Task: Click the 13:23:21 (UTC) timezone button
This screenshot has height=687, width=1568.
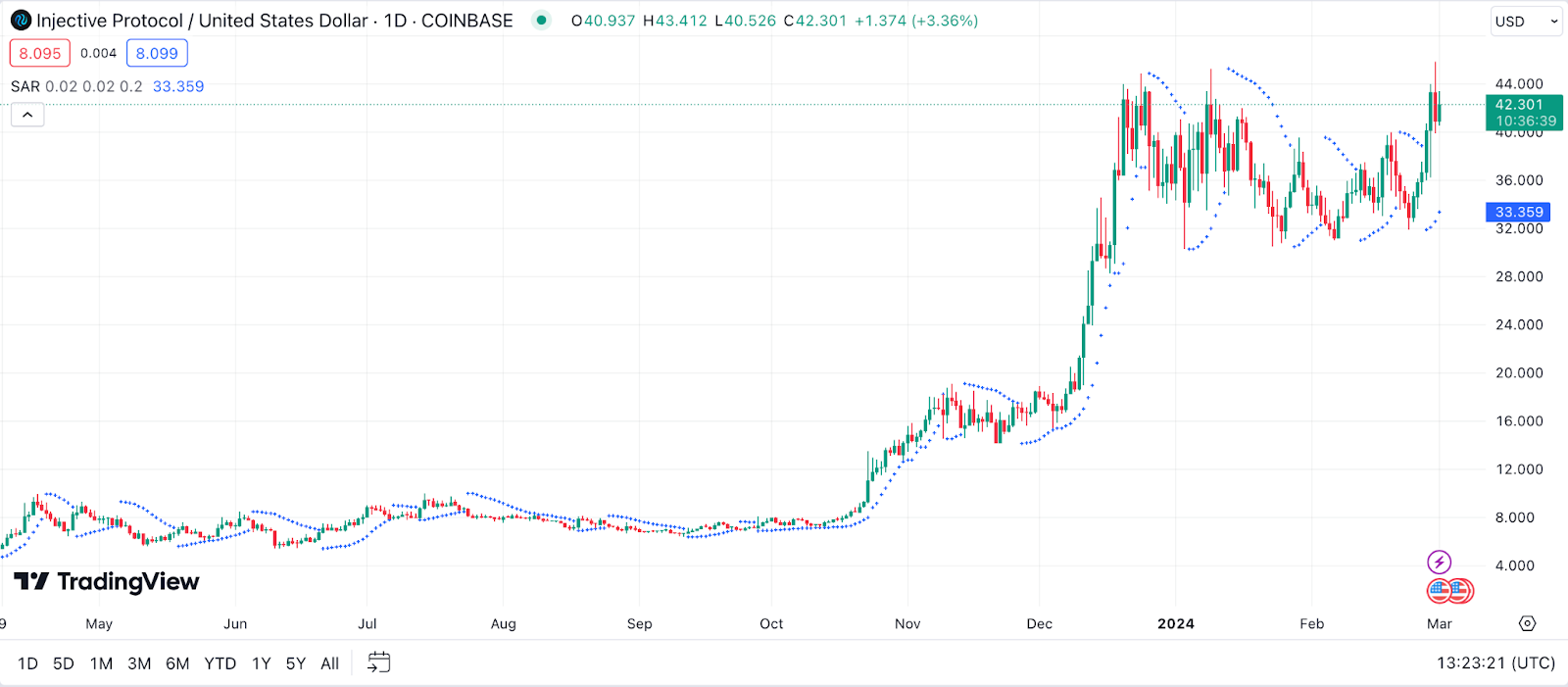Action: click(1496, 663)
